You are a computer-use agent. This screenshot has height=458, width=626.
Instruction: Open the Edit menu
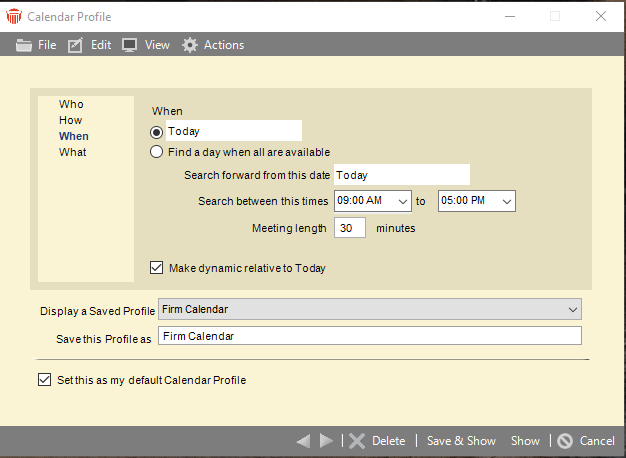click(101, 45)
